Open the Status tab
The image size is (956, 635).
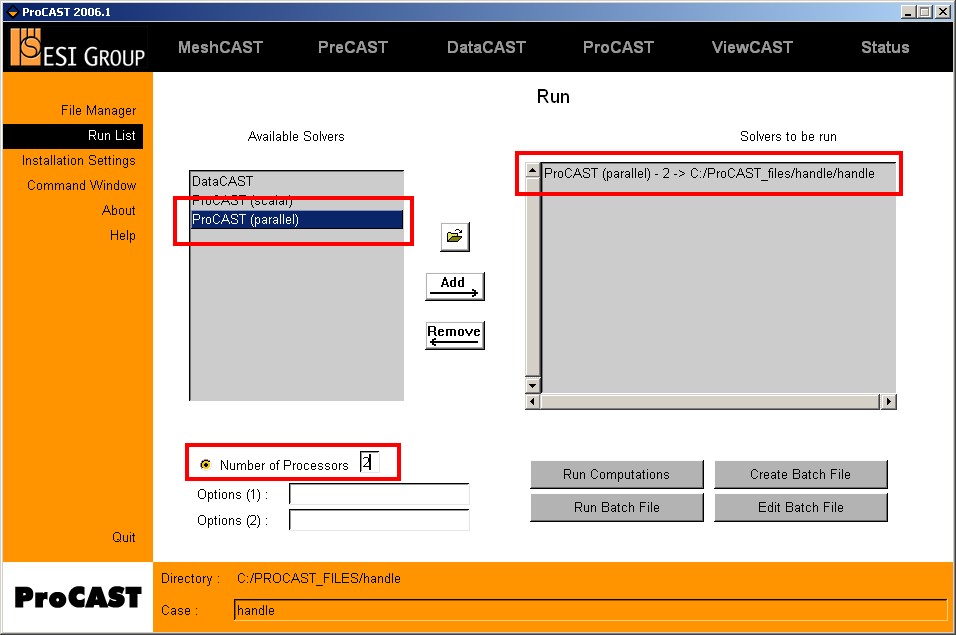coord(885,48)
